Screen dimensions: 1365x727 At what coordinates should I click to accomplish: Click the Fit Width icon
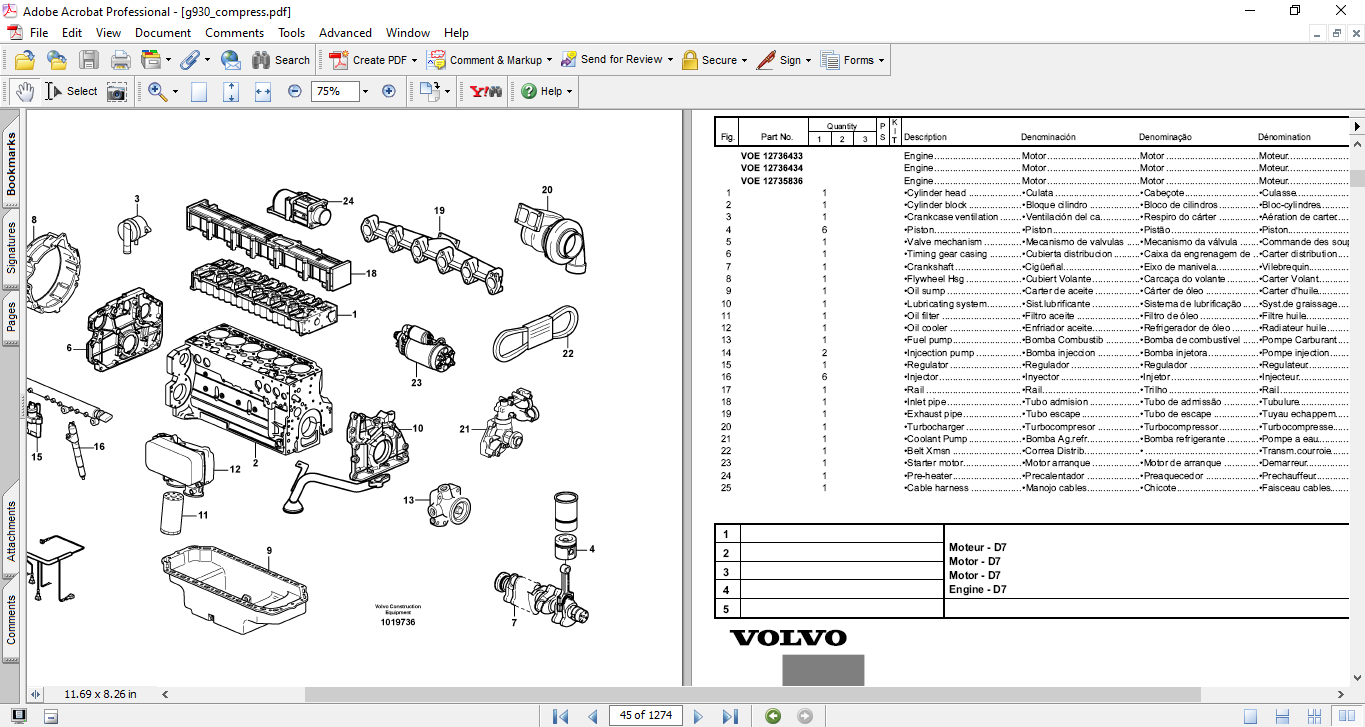click(263, 91)
